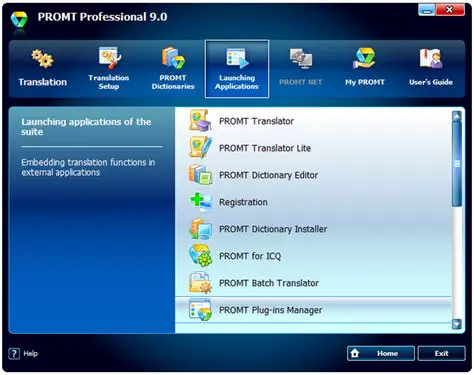
Task: Click the application list scrollbar thumb
Action: pyautogui.click(x=457, y=164)
